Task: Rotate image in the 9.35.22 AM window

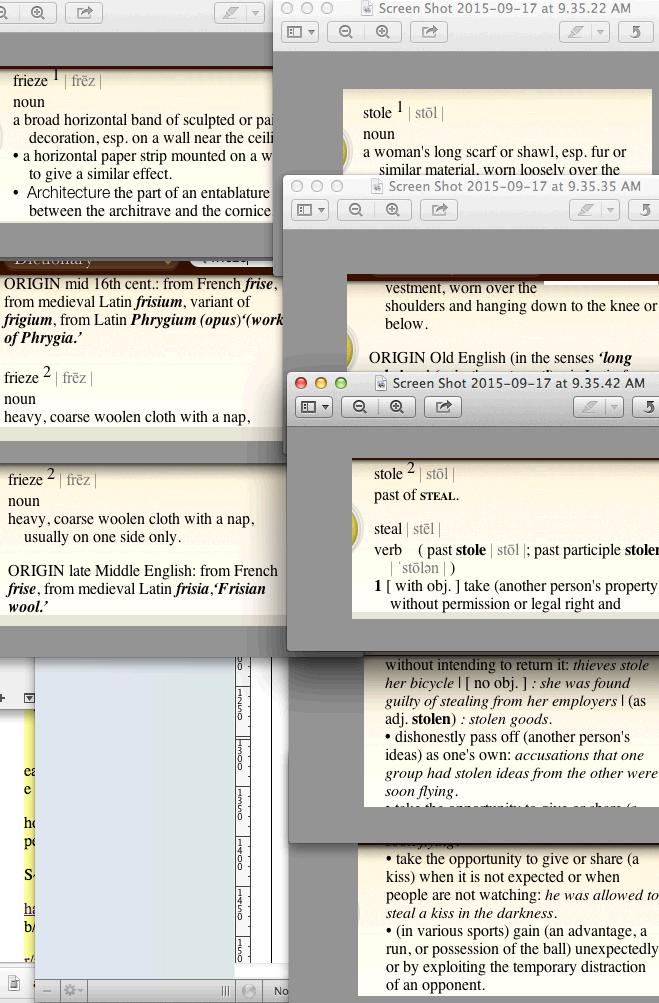Action: 637,32
